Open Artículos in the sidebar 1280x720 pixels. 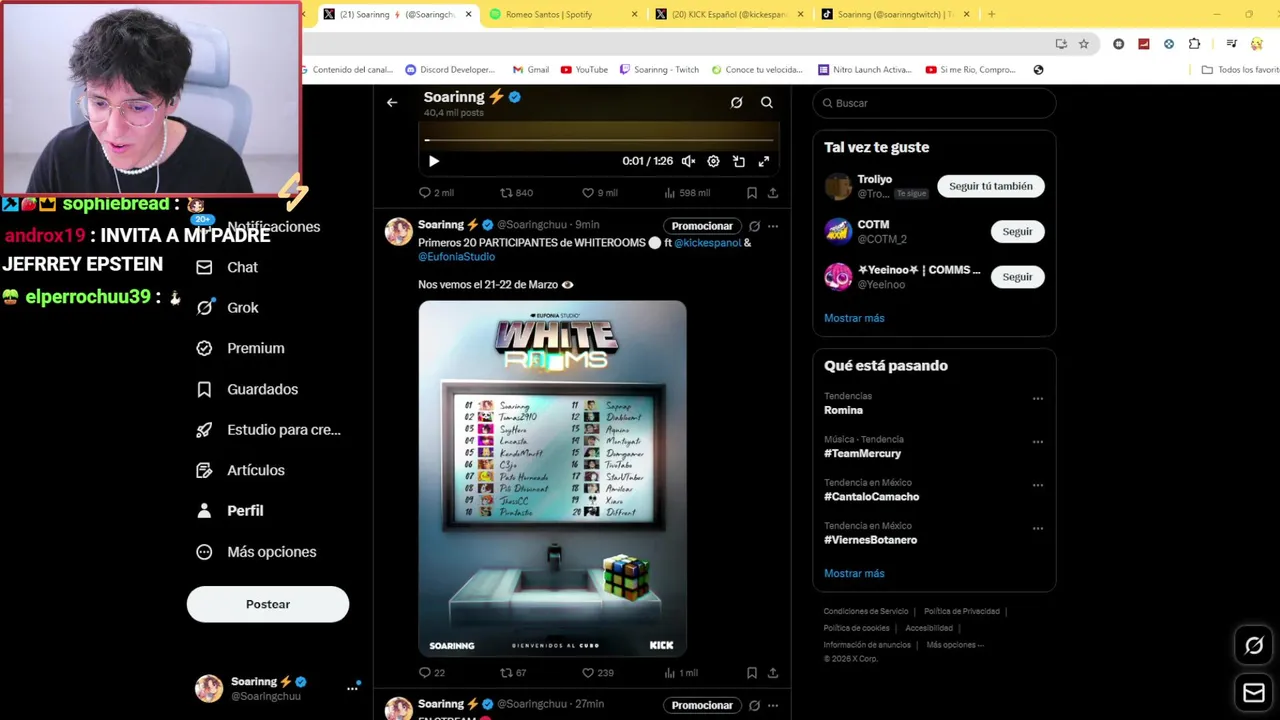pyautogui.click(x=241, y=470)
